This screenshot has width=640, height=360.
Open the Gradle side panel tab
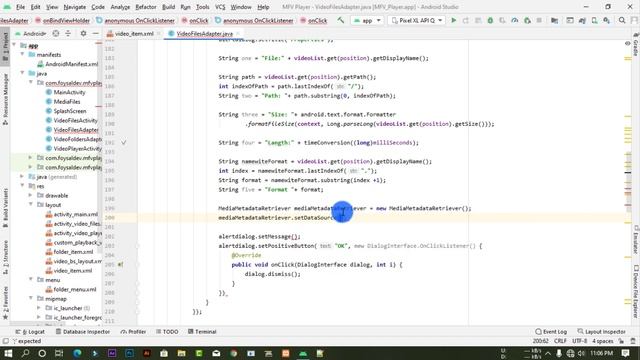point(636,45)
